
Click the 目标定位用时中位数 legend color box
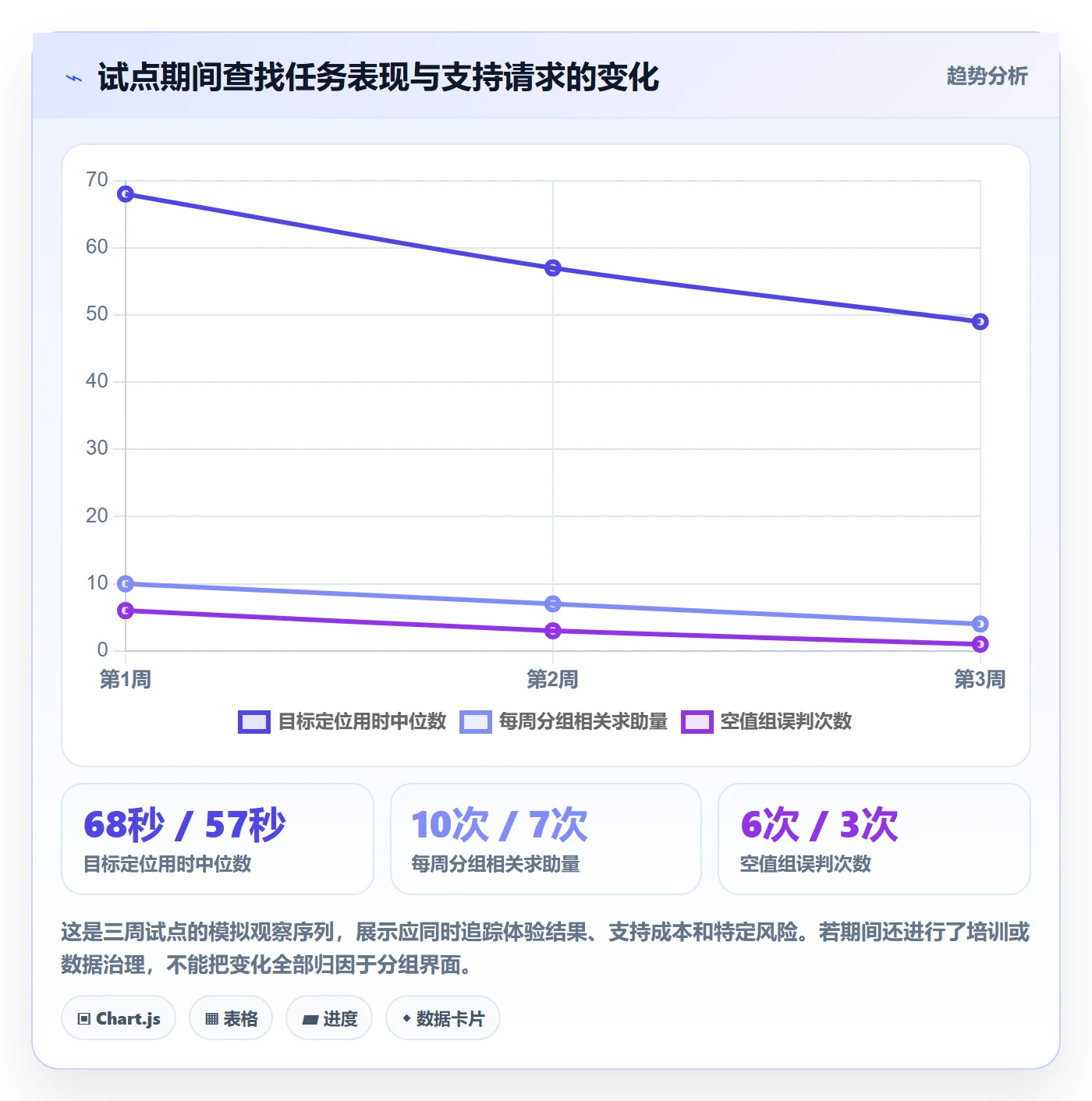[x=253, y=722]
